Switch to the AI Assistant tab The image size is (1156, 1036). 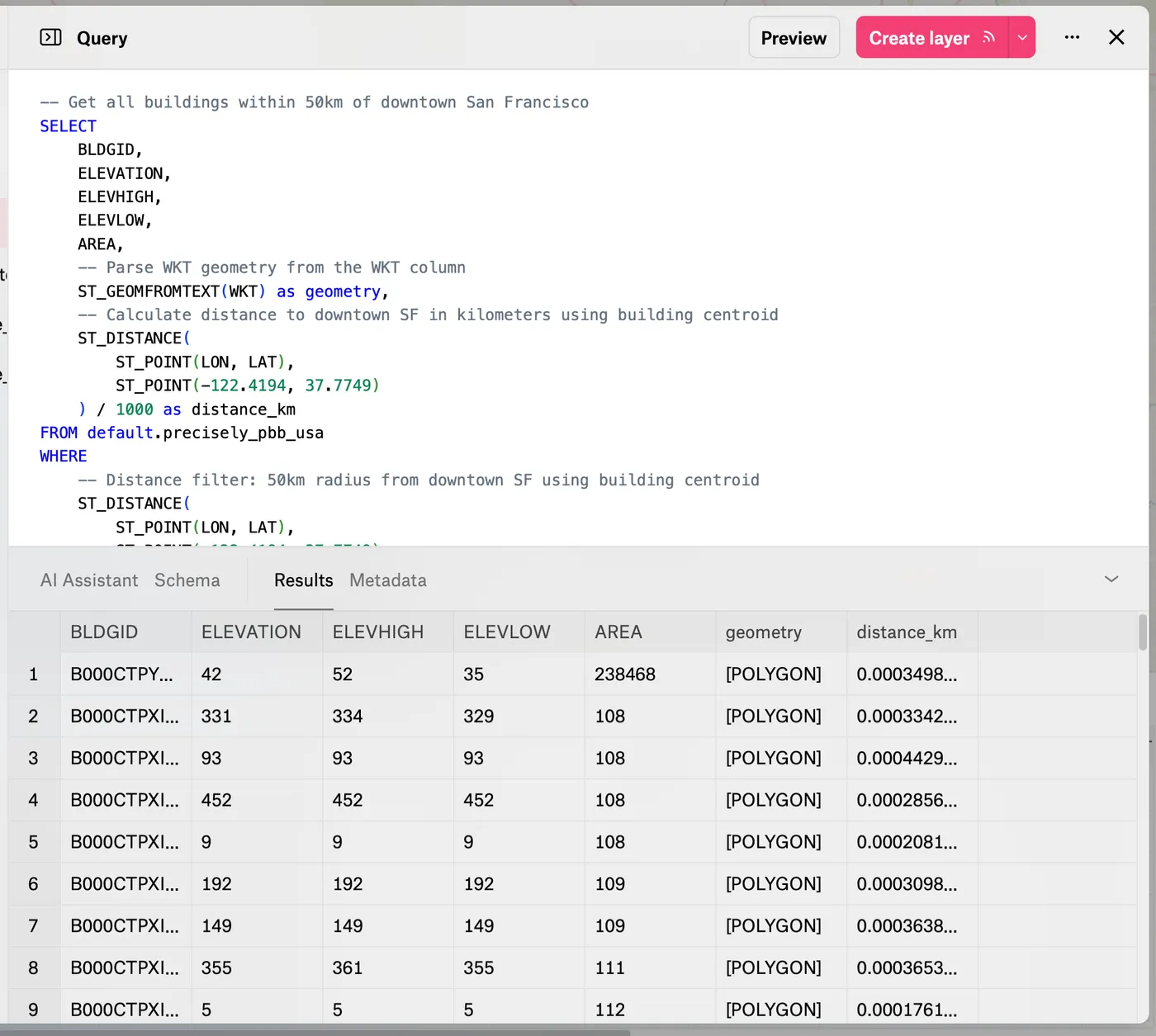[89, 580]
